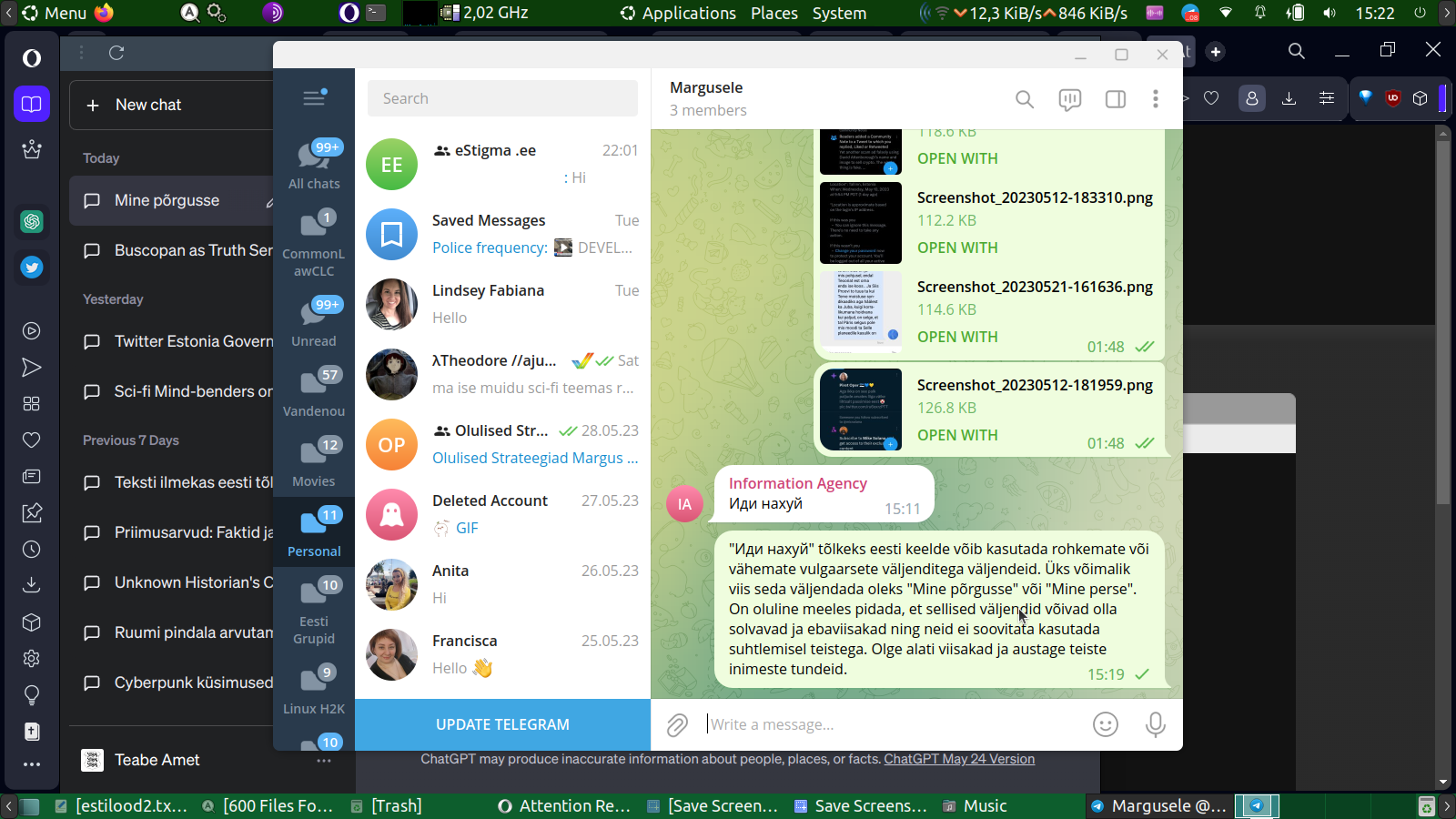Open Telegram hamburger main menu
This screenshot has height=819, width=1456.
tap(314, 98)
